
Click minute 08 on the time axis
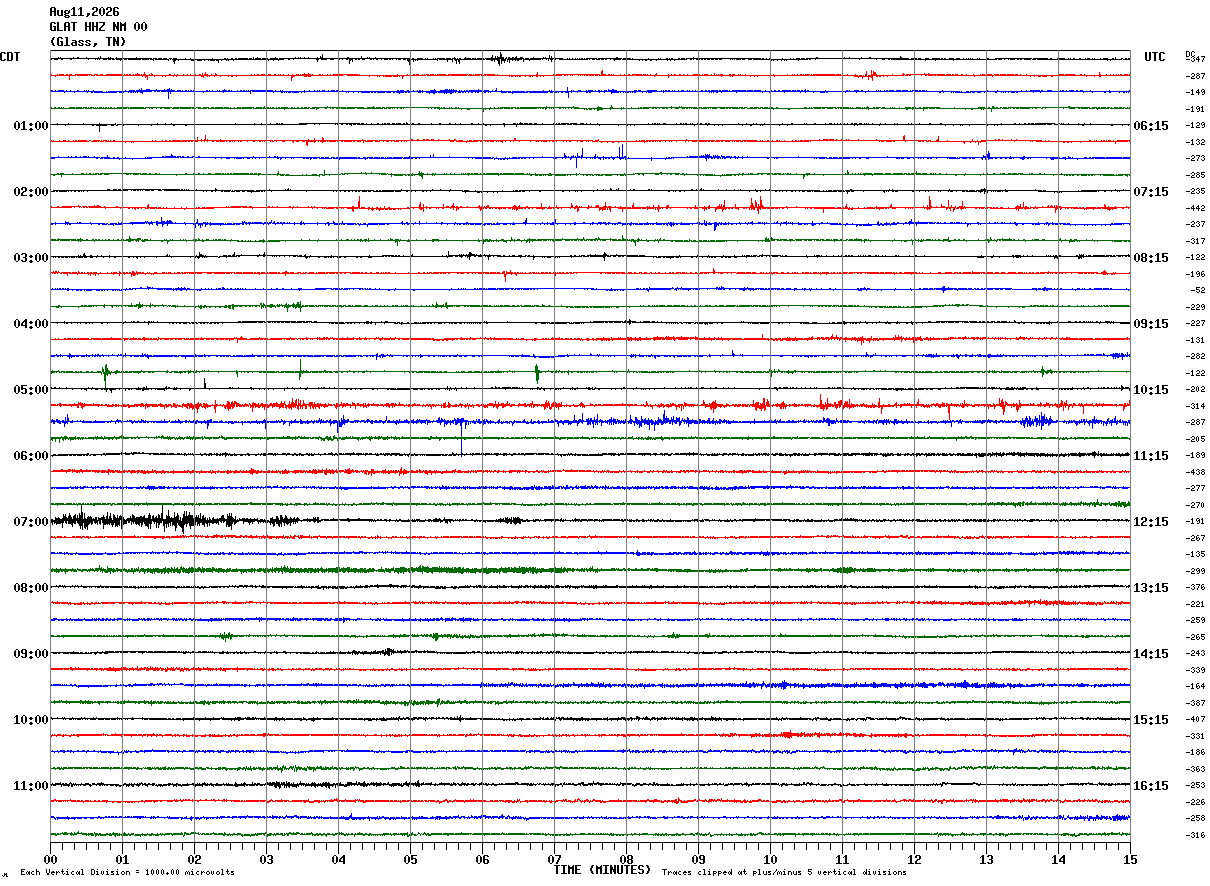pos(626,858)
